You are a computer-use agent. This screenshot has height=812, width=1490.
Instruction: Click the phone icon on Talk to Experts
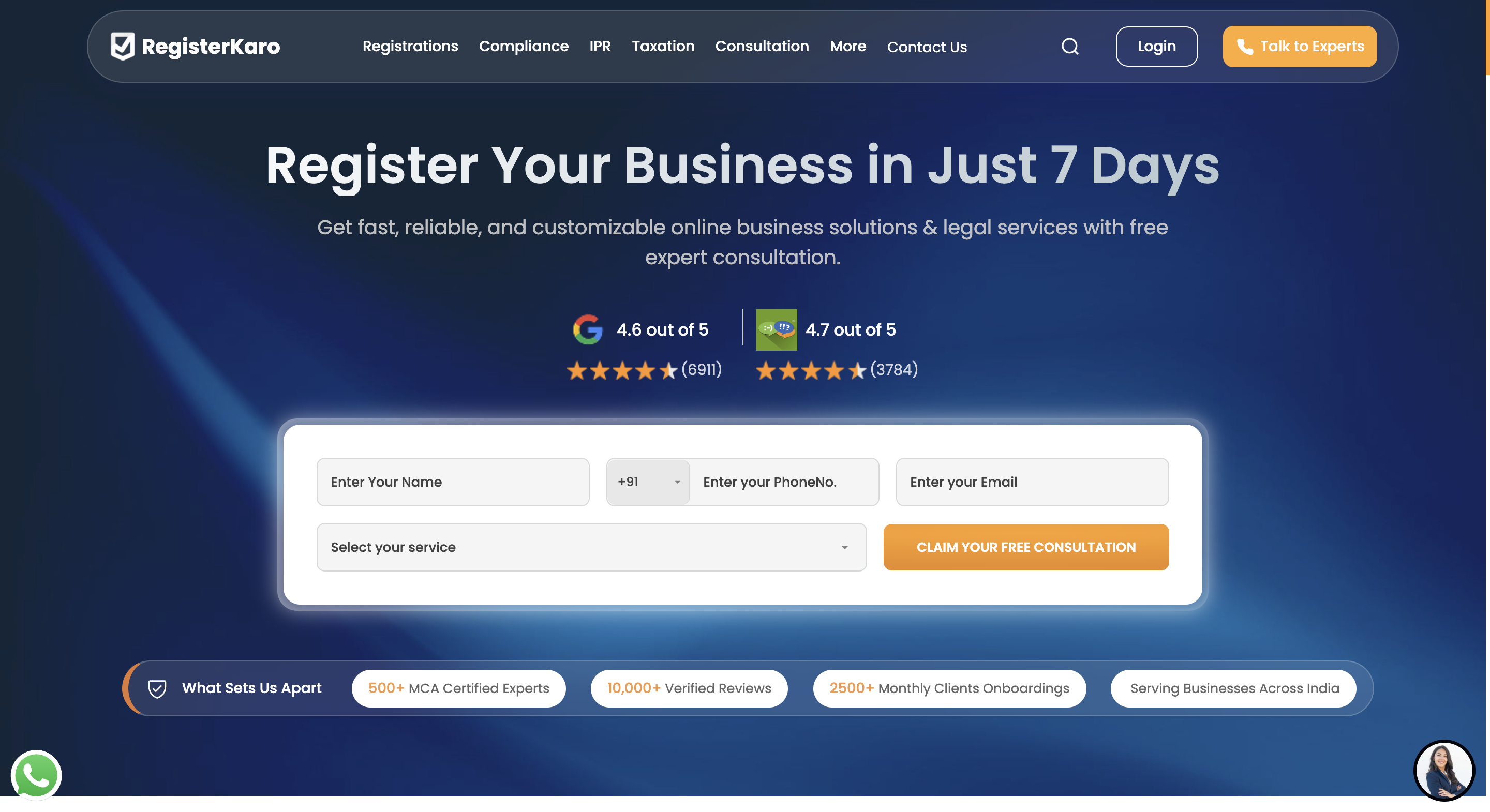tap(1245, 46)
